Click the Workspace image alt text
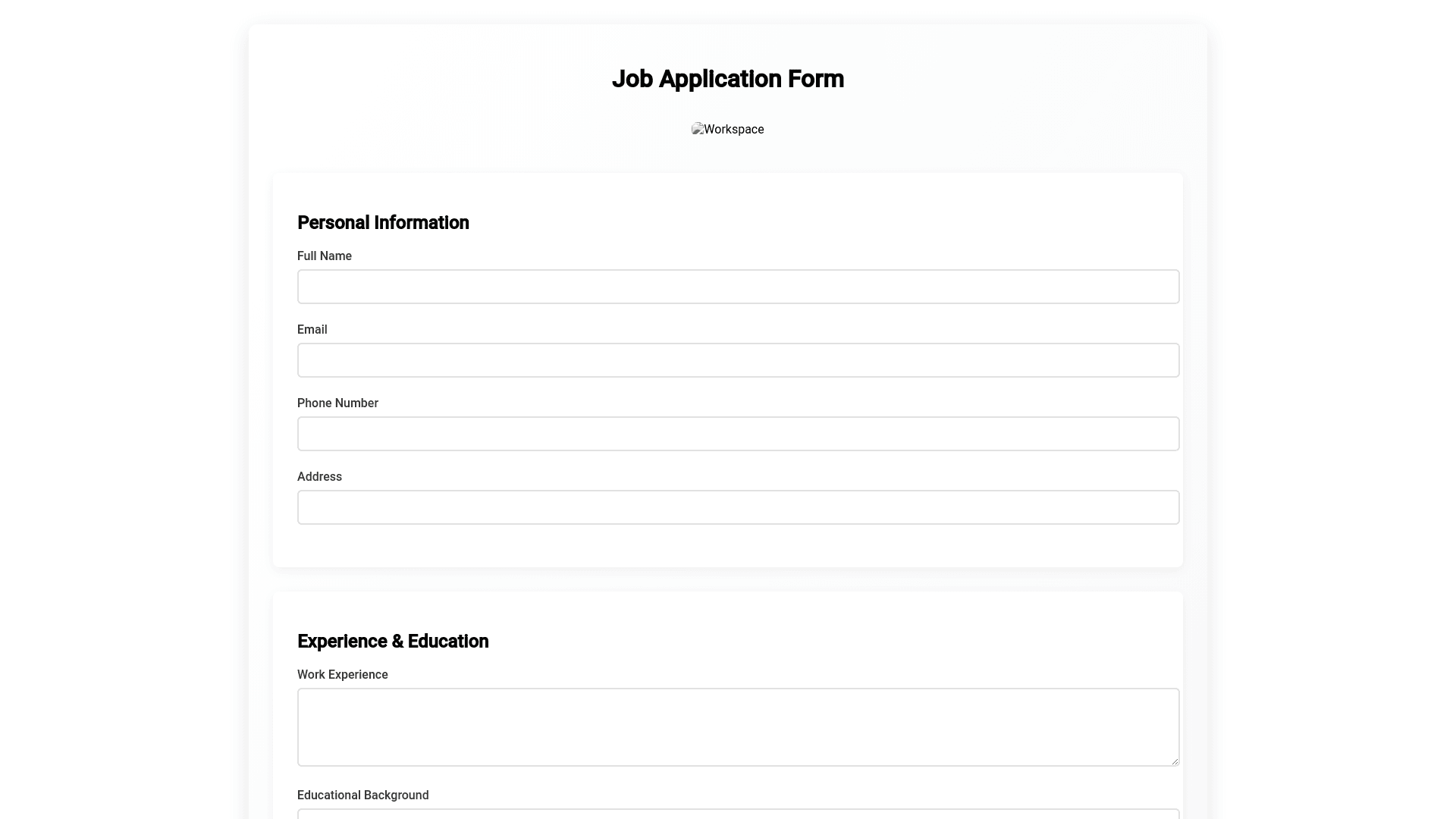The height and width of the screenshot is (819, 1456). click(x=734, y=130)
